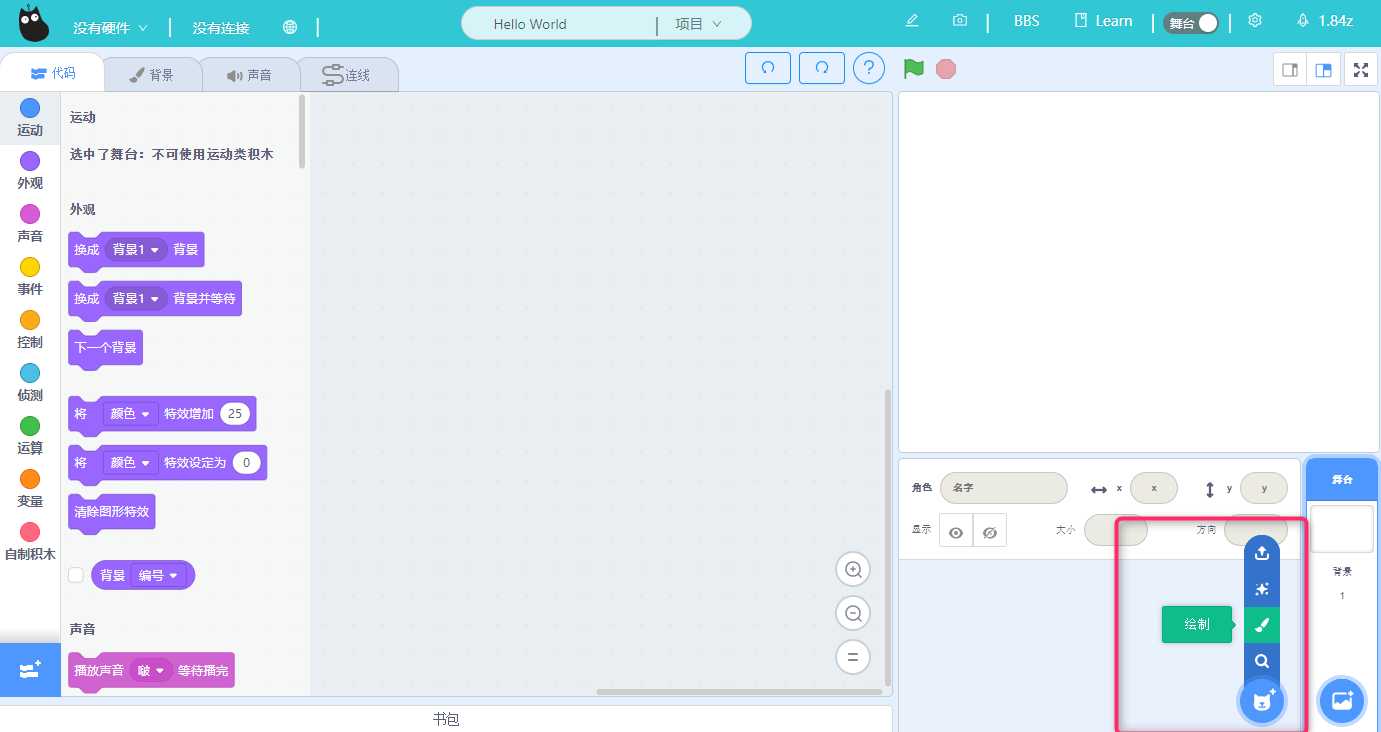Image resolution: width=1381 pixels, height=732 pixels.
Task: Click the sprite y coordinate field
Action: 1264,488
